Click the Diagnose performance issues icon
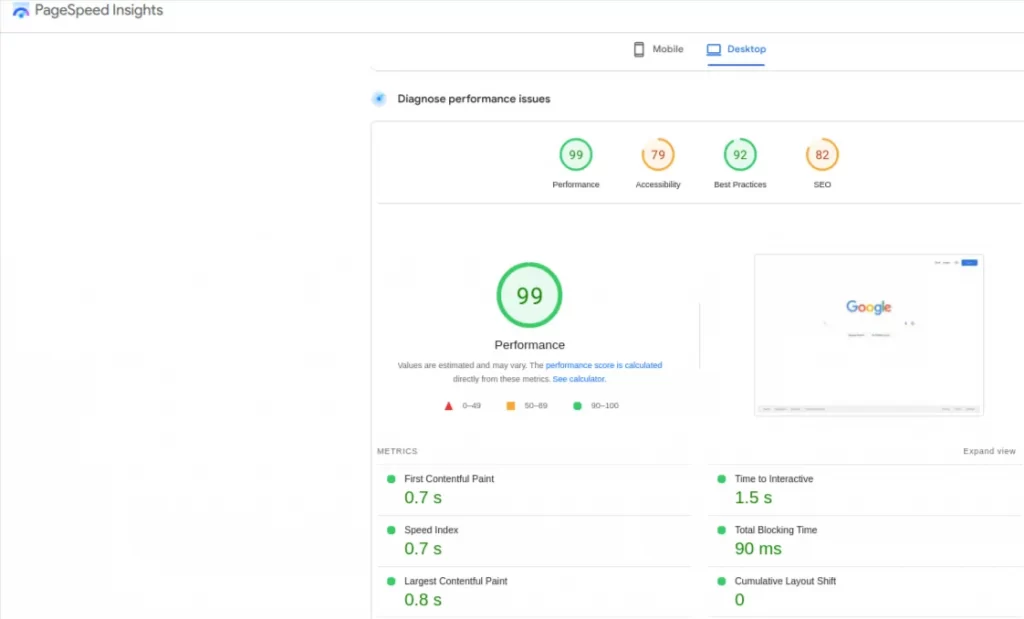 point(379,99)
